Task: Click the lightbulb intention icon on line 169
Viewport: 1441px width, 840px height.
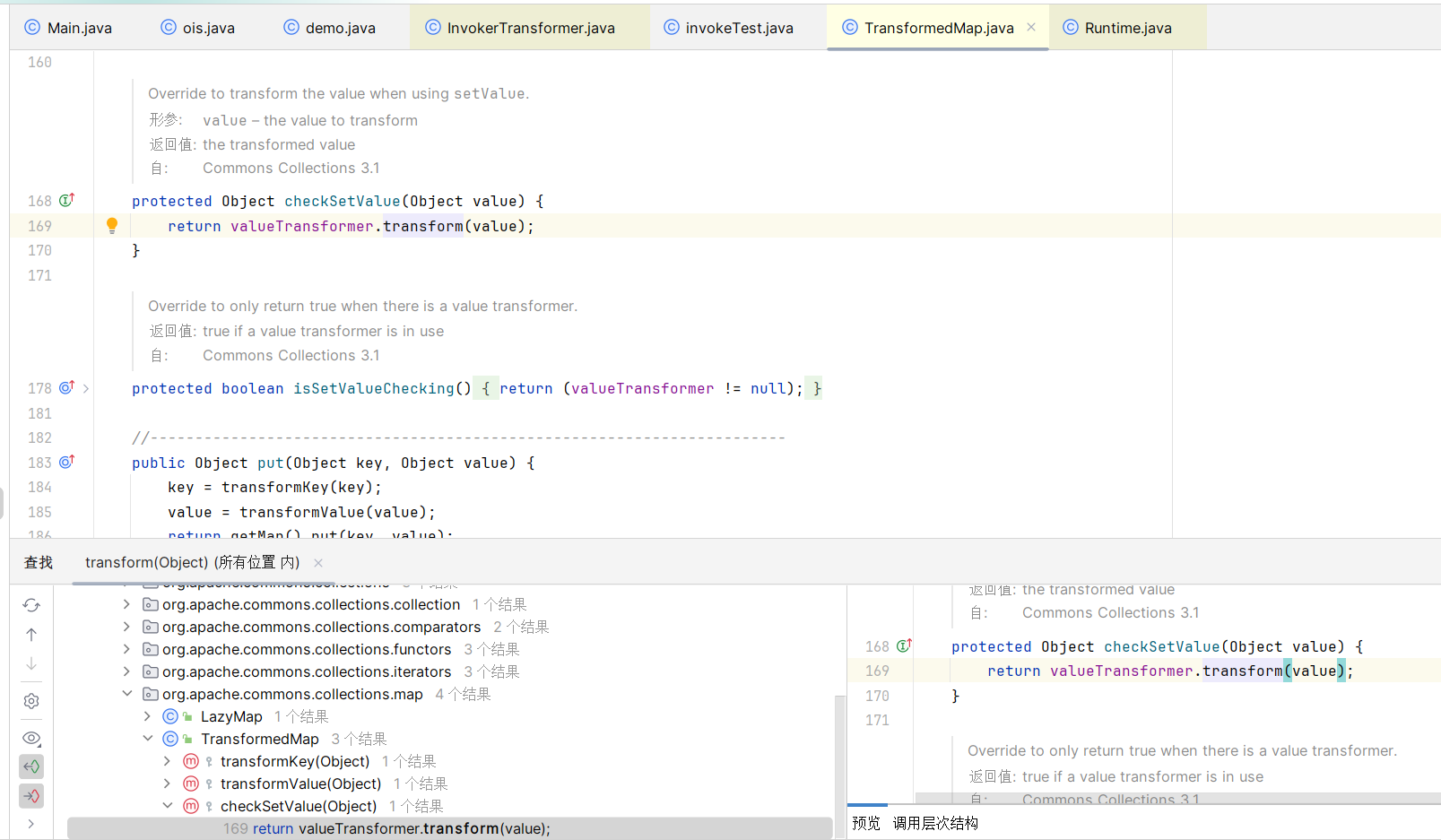Action: (112, 226)
